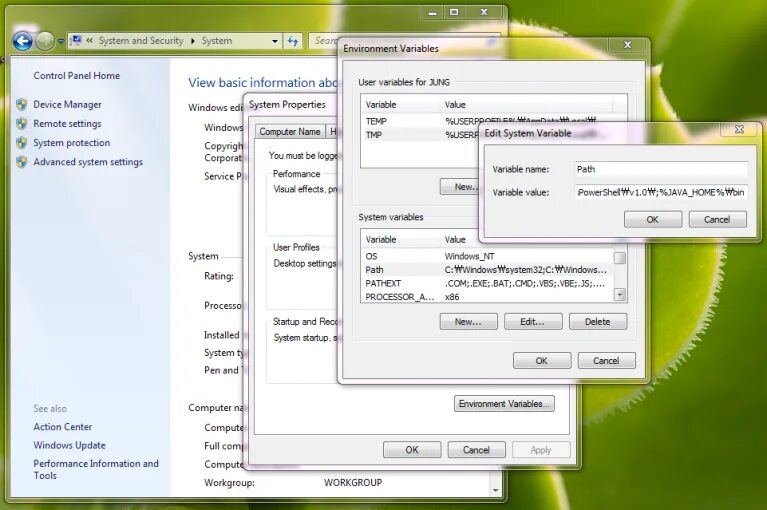This screenshot has width=767, height=510.
Task: Select PROCESSOR_A... row in system variables
Action: (487, 296)
